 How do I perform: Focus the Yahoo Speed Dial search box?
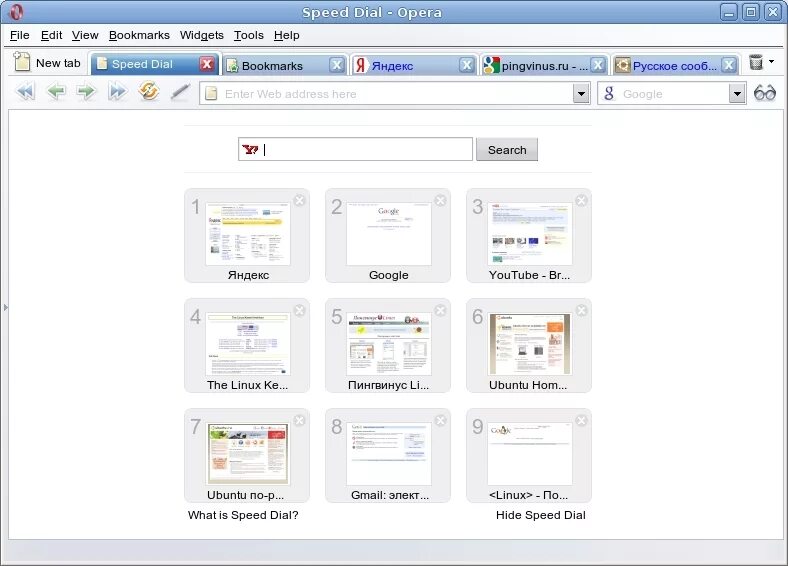coord(355,149)
